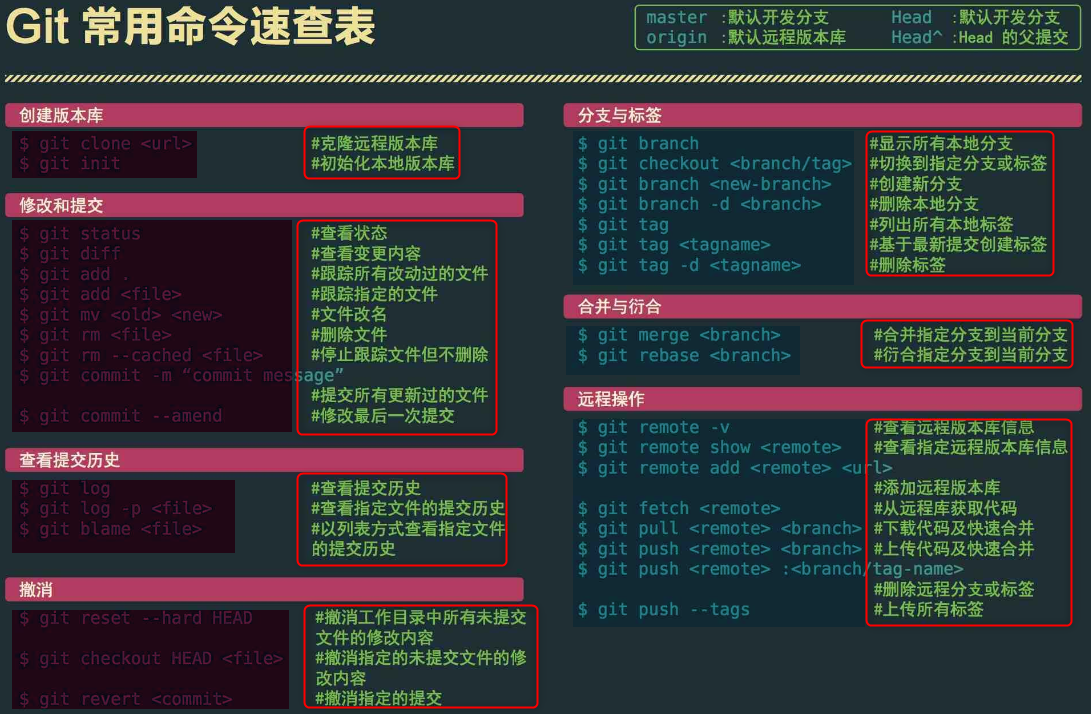Select the "创建版本库" section header

pos(264,116)
